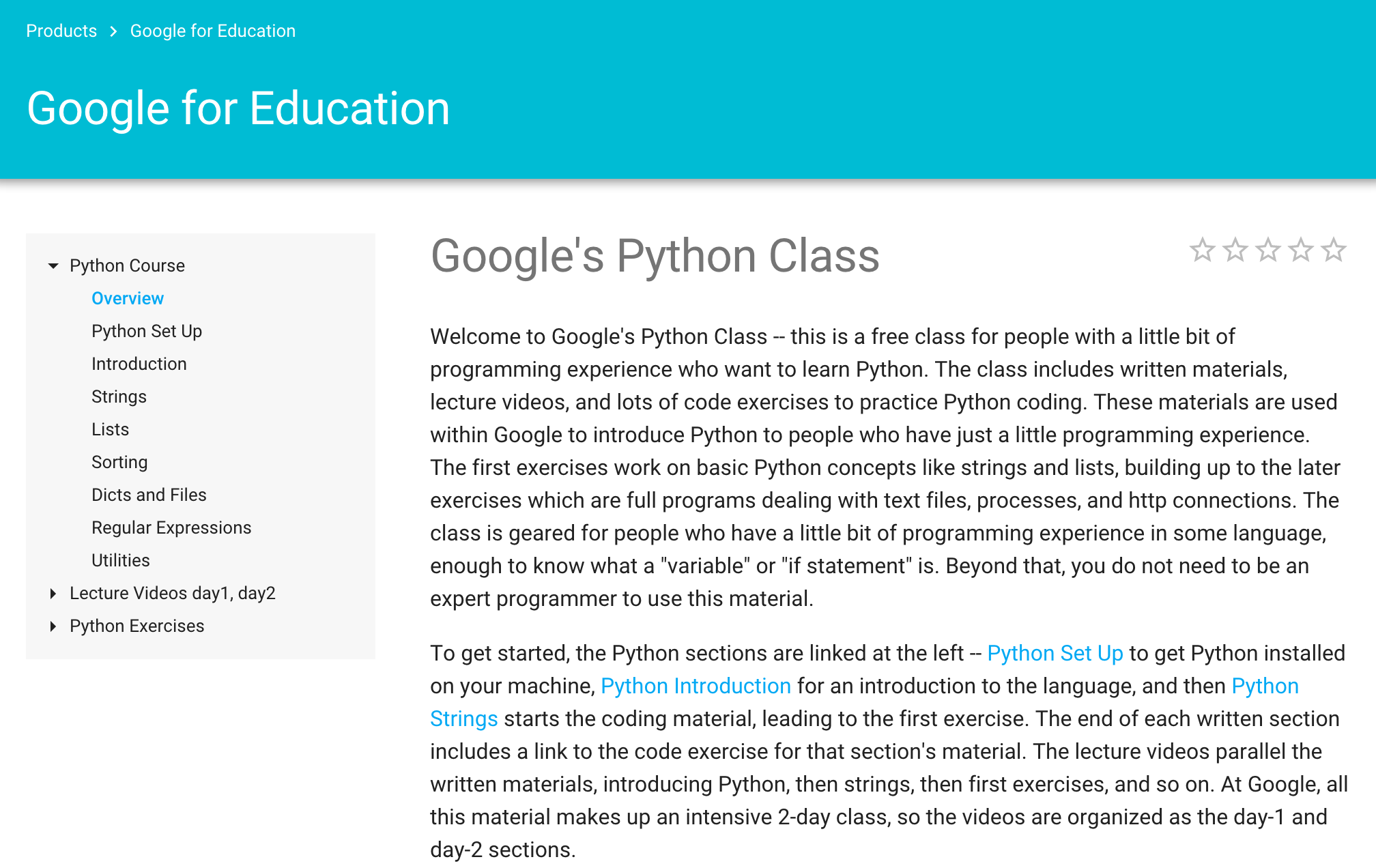Image resolution: width=1376 pixels, height=868 pixels.
Task: Expand Lecture Videos day1, day2
Action: pos(53,594)
